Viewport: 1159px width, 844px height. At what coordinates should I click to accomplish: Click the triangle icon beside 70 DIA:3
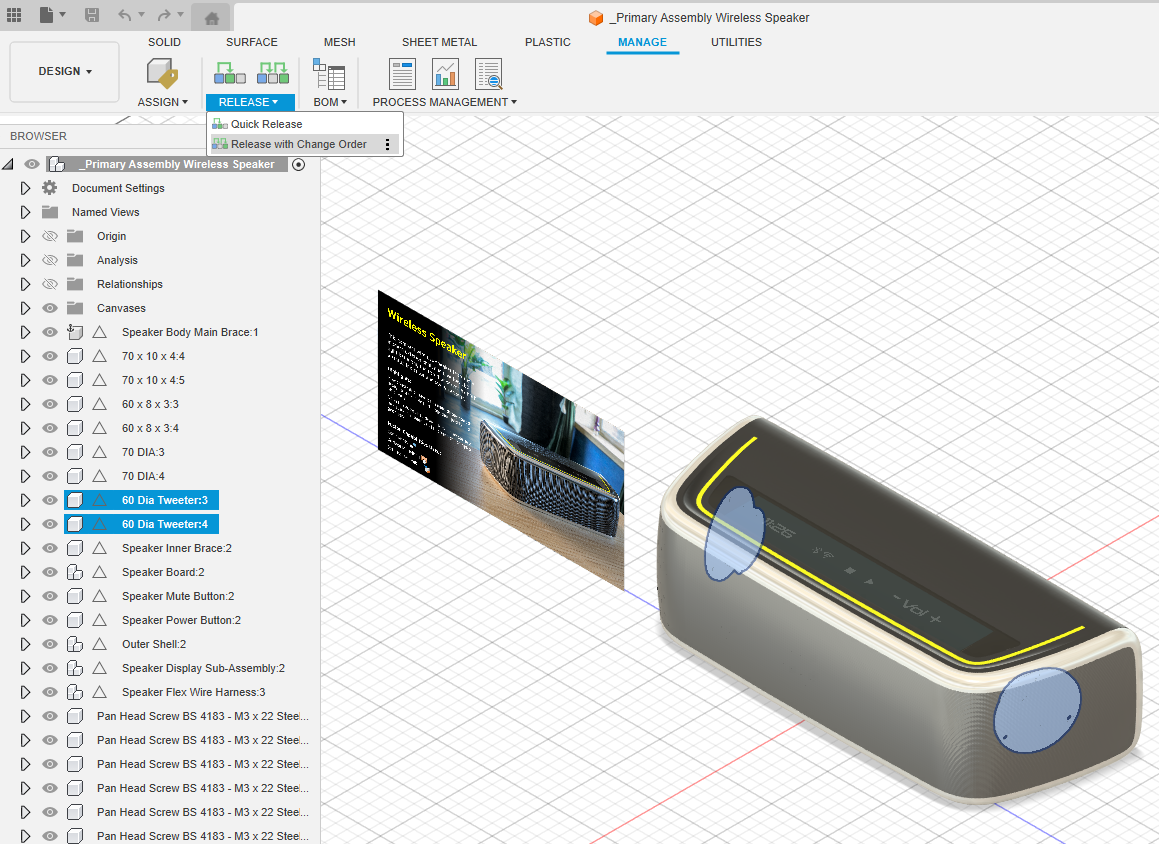pyautogui.click(x=100, y=452)
